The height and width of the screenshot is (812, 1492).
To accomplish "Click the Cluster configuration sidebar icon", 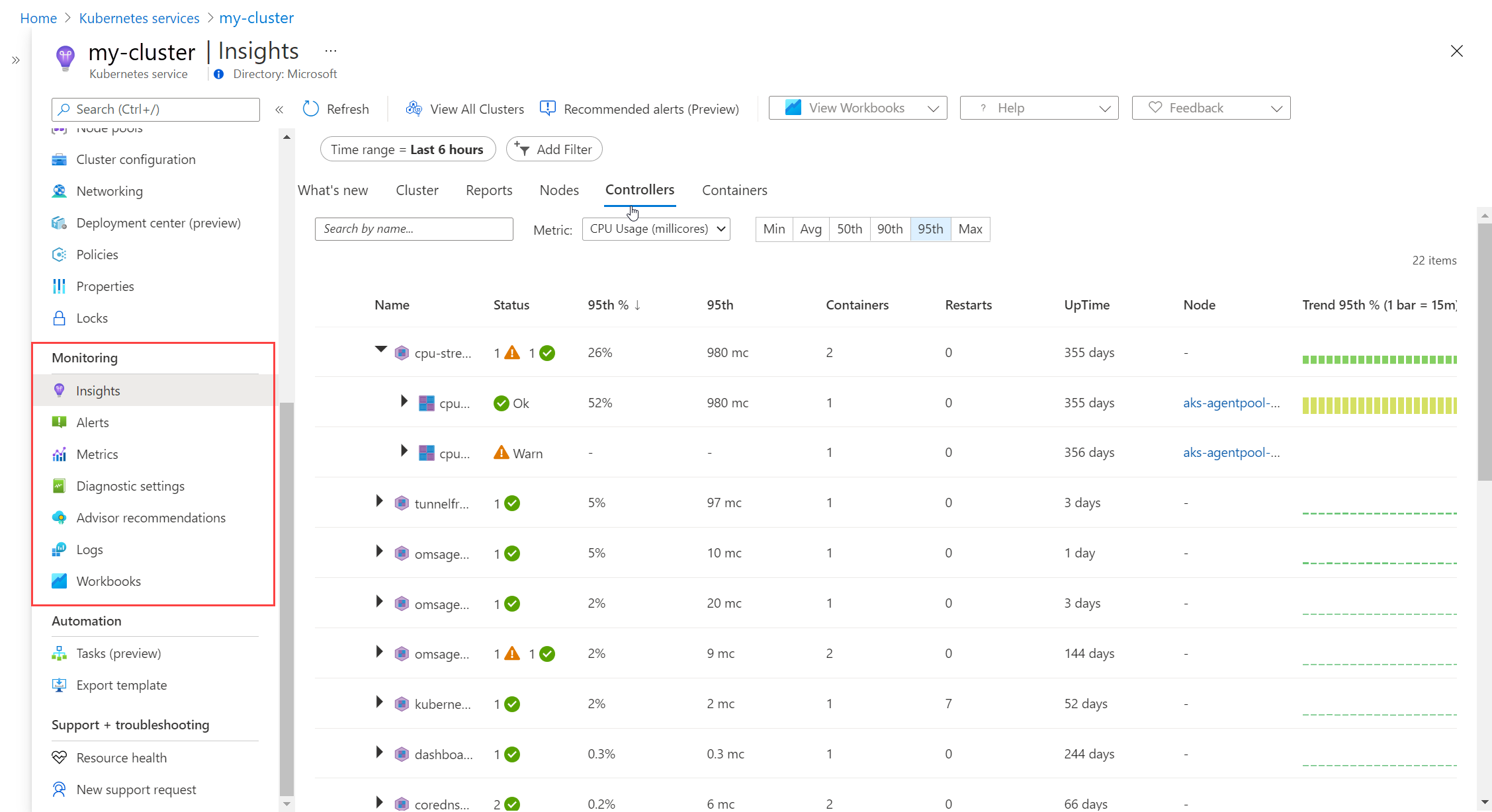I will point(60,159).
